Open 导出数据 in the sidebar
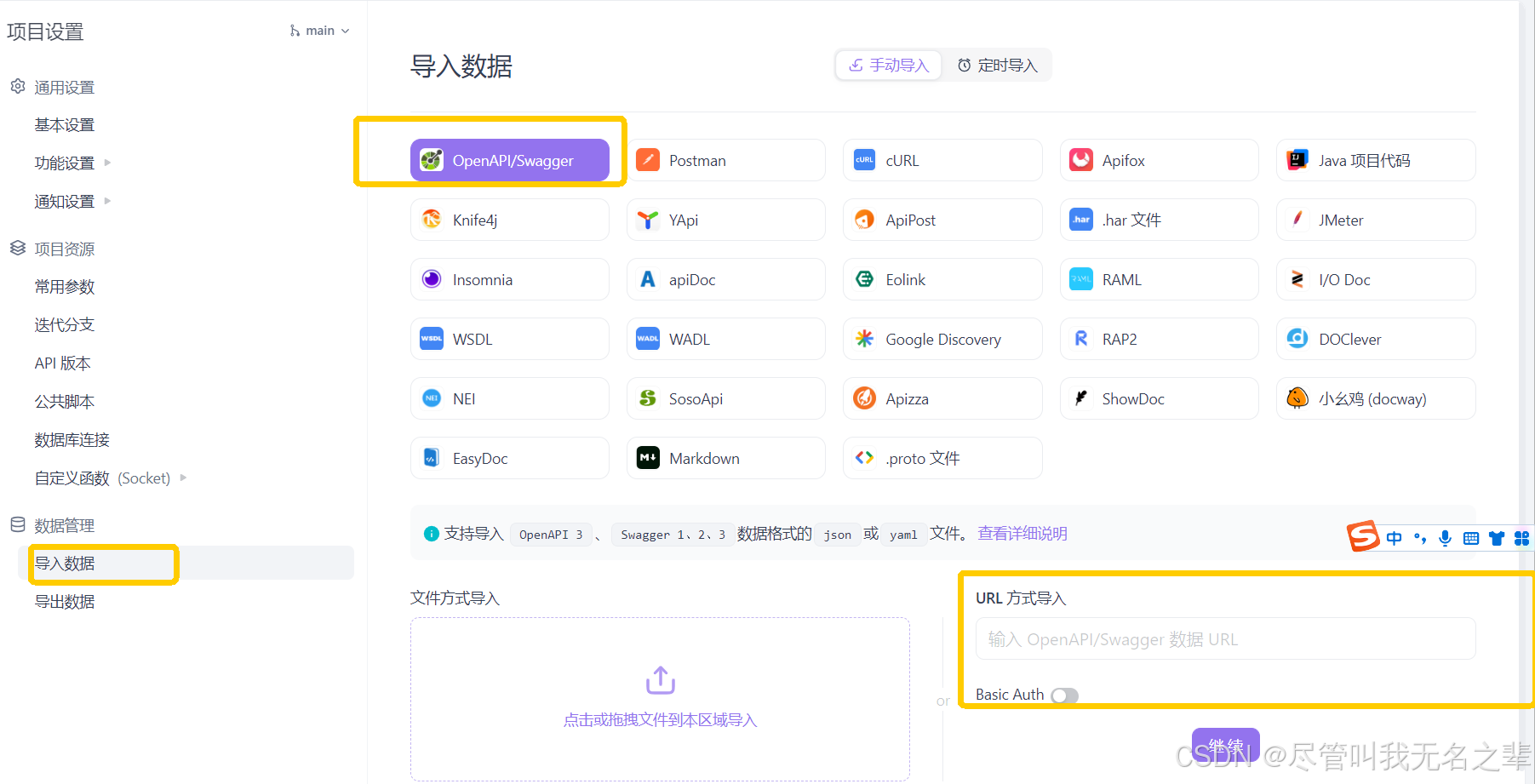Image resolution: width=1535 pixels, height=784 pixels. 65,602
